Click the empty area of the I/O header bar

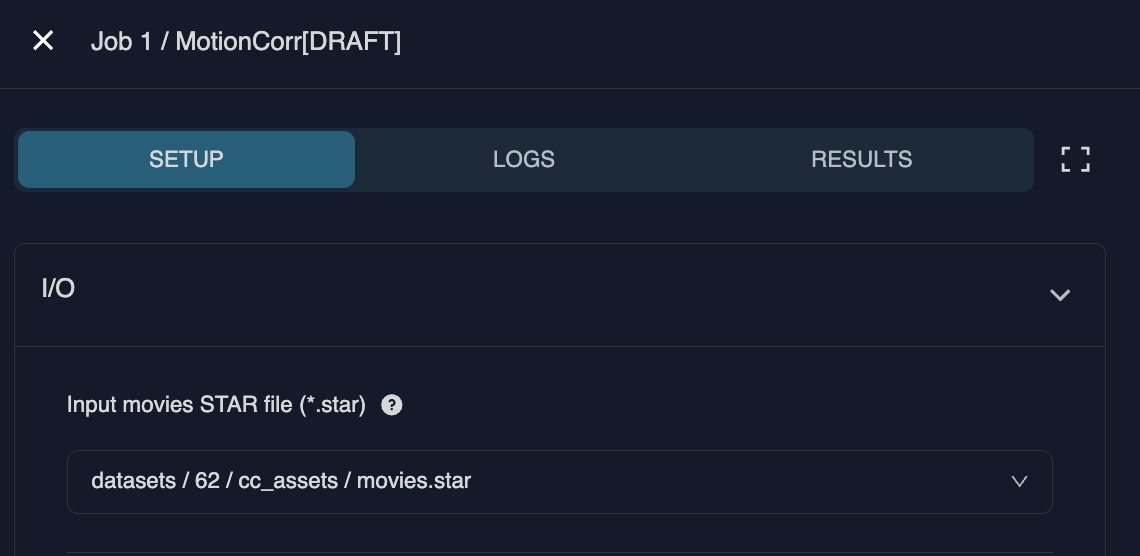pos(550,295)
